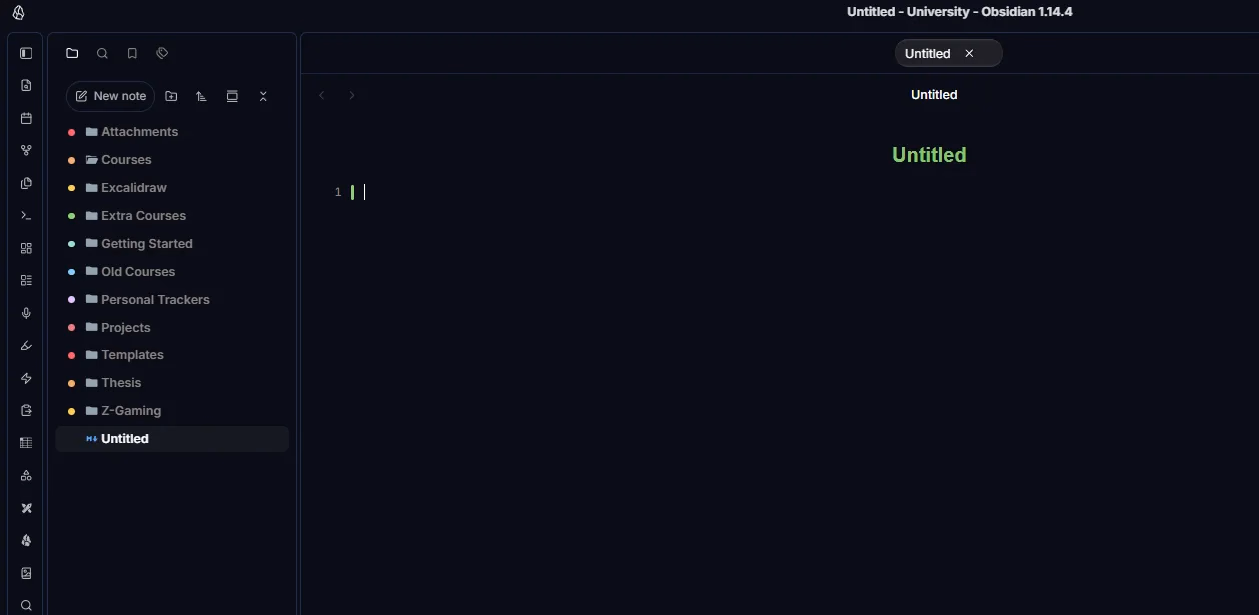
Task: Open the Z-Gaming folder
Action: pos(172,411)
